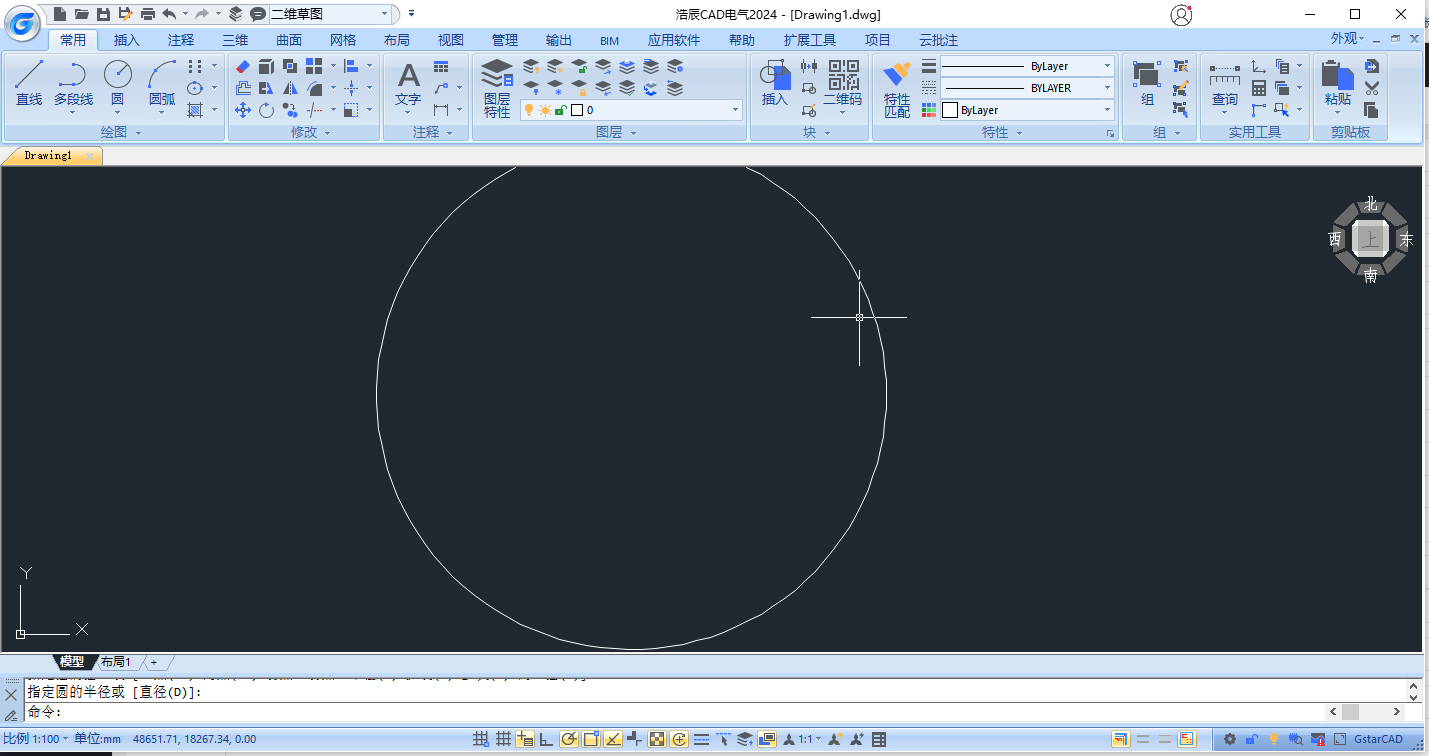Viewport: 1429px width, 756px height.
Task: Switch to the 视图 ribbon tab
Action: click(x=451, y=40)
